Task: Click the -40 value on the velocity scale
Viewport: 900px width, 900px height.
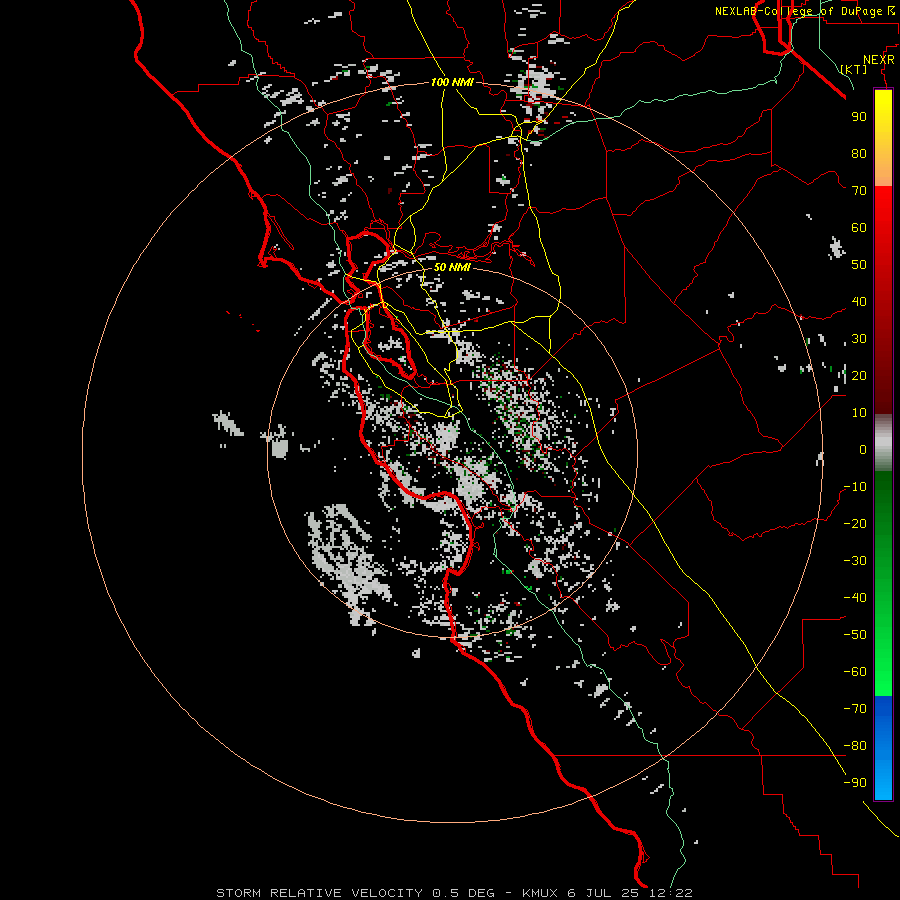Action: click(x=855, y=598)
